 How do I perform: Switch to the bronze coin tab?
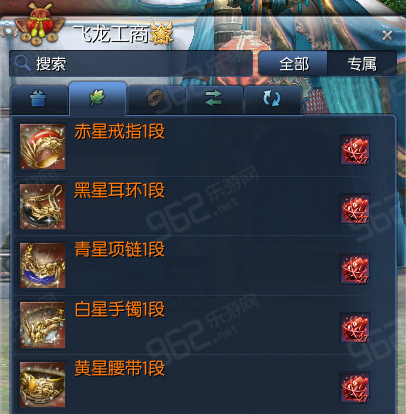point(156,99)
